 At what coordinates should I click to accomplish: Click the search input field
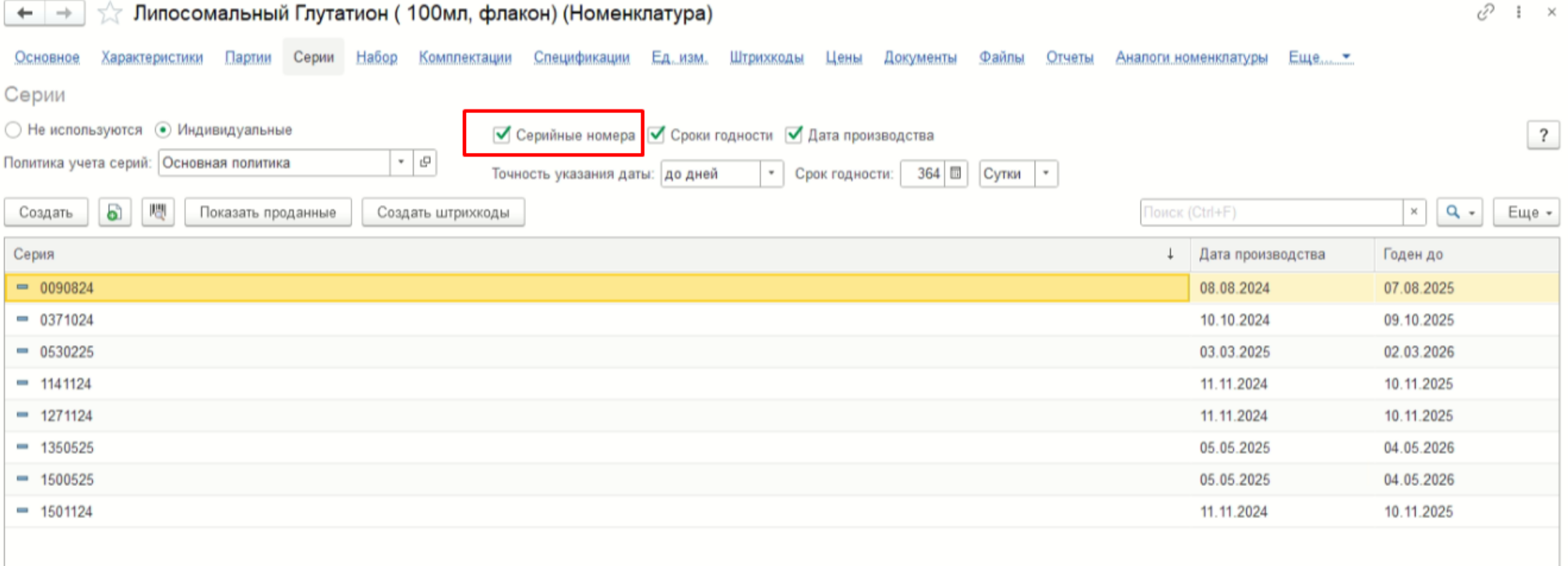[1271, 212]
